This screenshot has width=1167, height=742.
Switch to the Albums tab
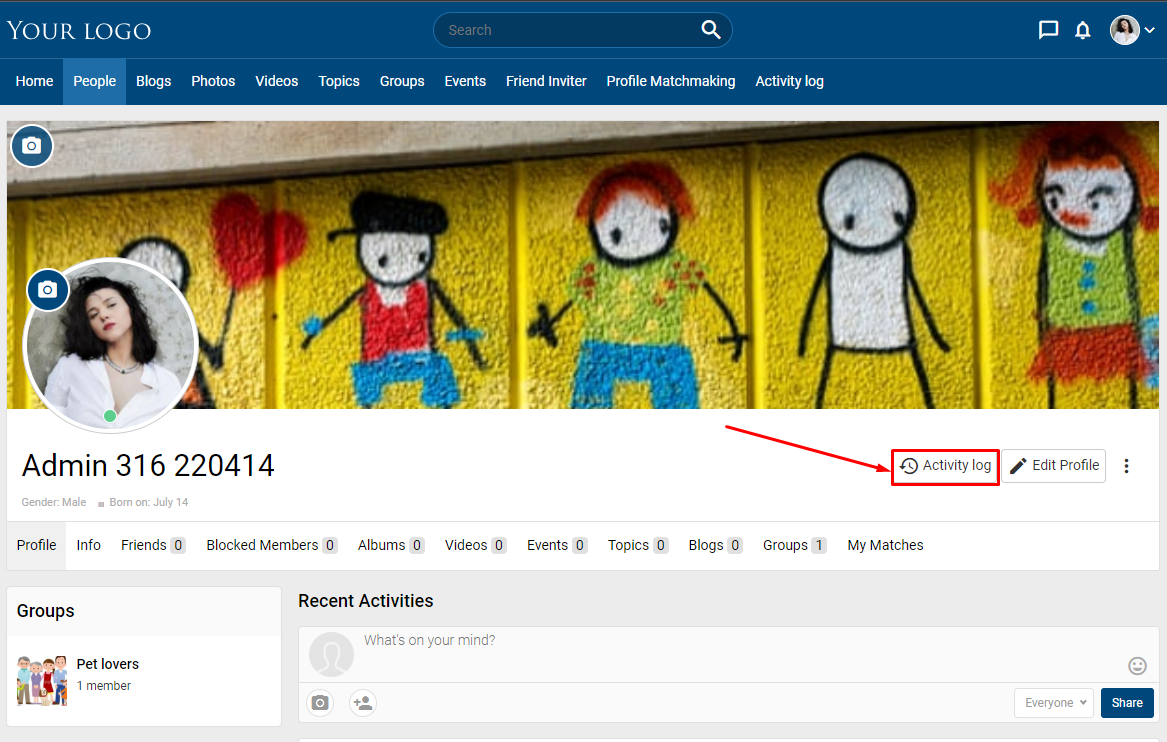[x=391, y=546]
